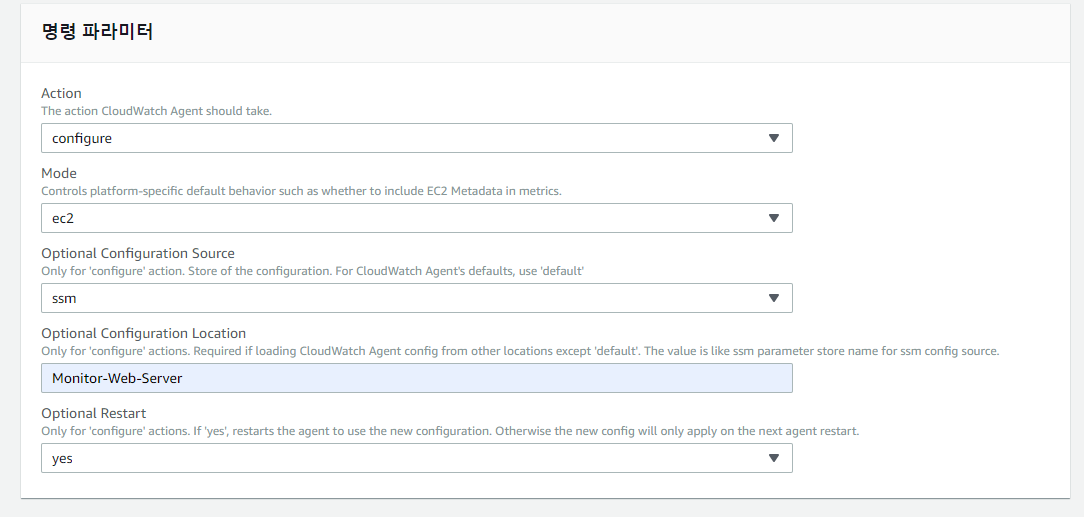The width and height of the screenshot is (1084, 517).
Task: Open the Action dropdown showing configure
Action: tap(416, 138)
